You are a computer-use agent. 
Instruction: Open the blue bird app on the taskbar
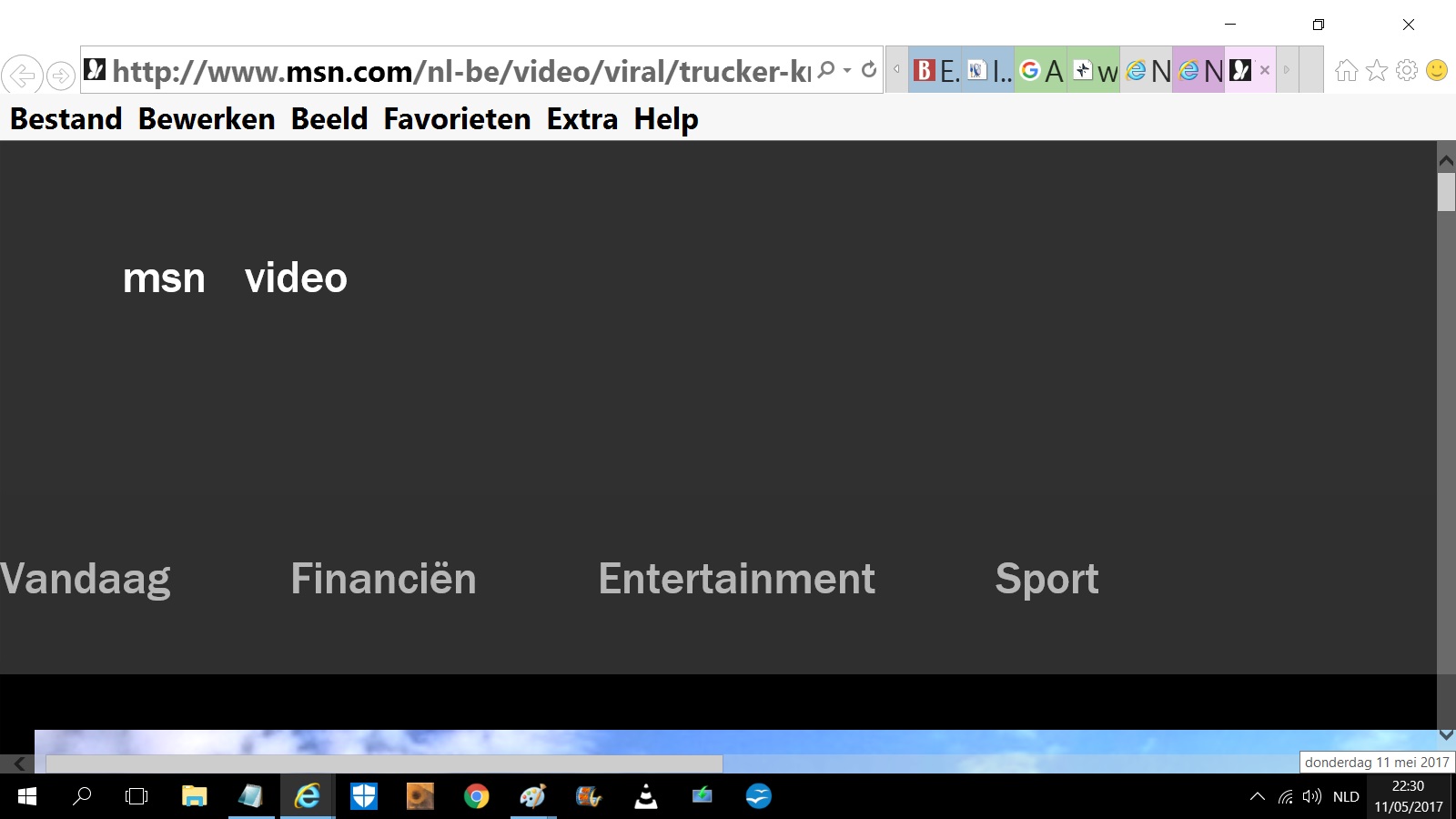[x=758, y=797]
